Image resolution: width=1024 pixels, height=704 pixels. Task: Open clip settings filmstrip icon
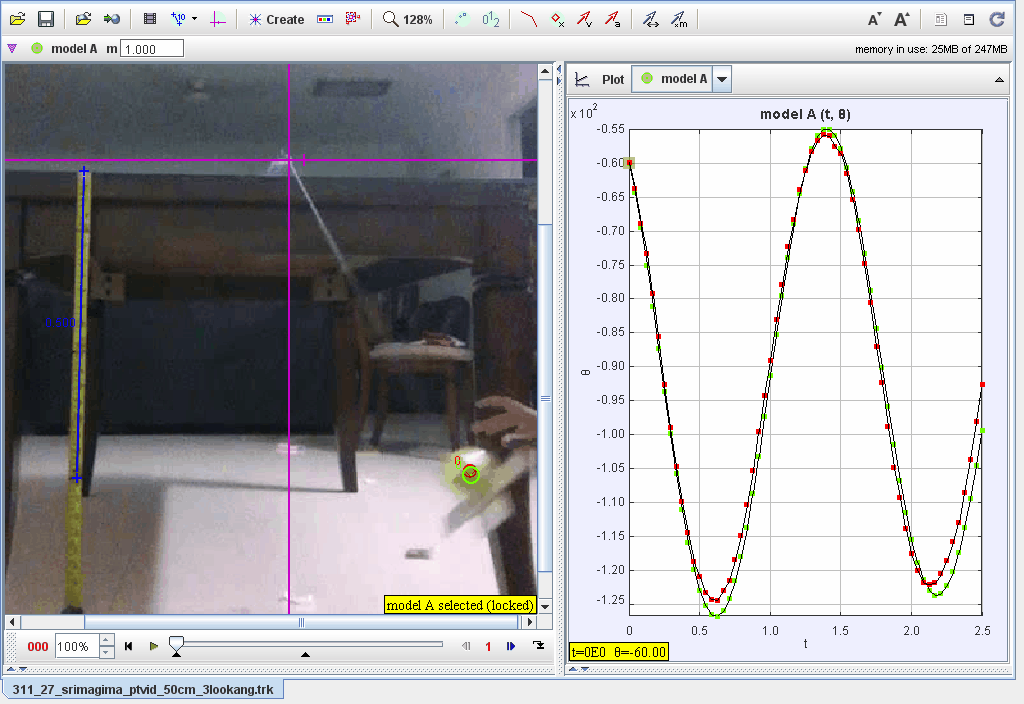click(150, 19)
